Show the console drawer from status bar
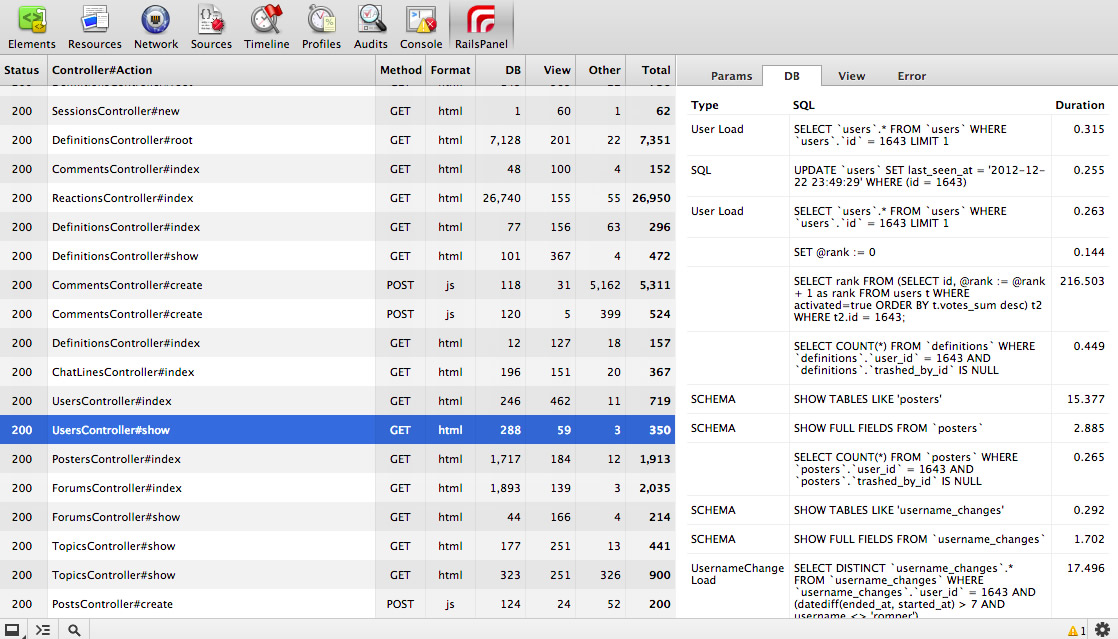 click(x=43, y=630)
